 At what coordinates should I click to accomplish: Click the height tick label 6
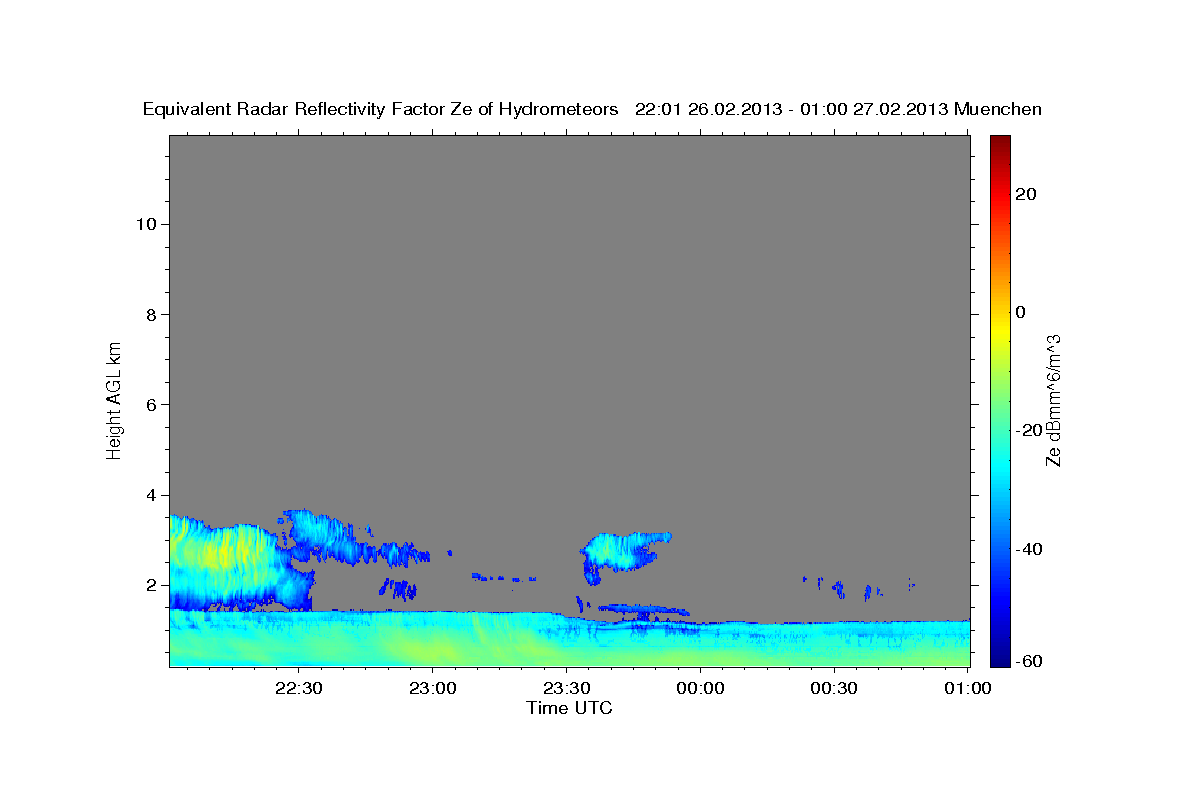coord(151,405)
